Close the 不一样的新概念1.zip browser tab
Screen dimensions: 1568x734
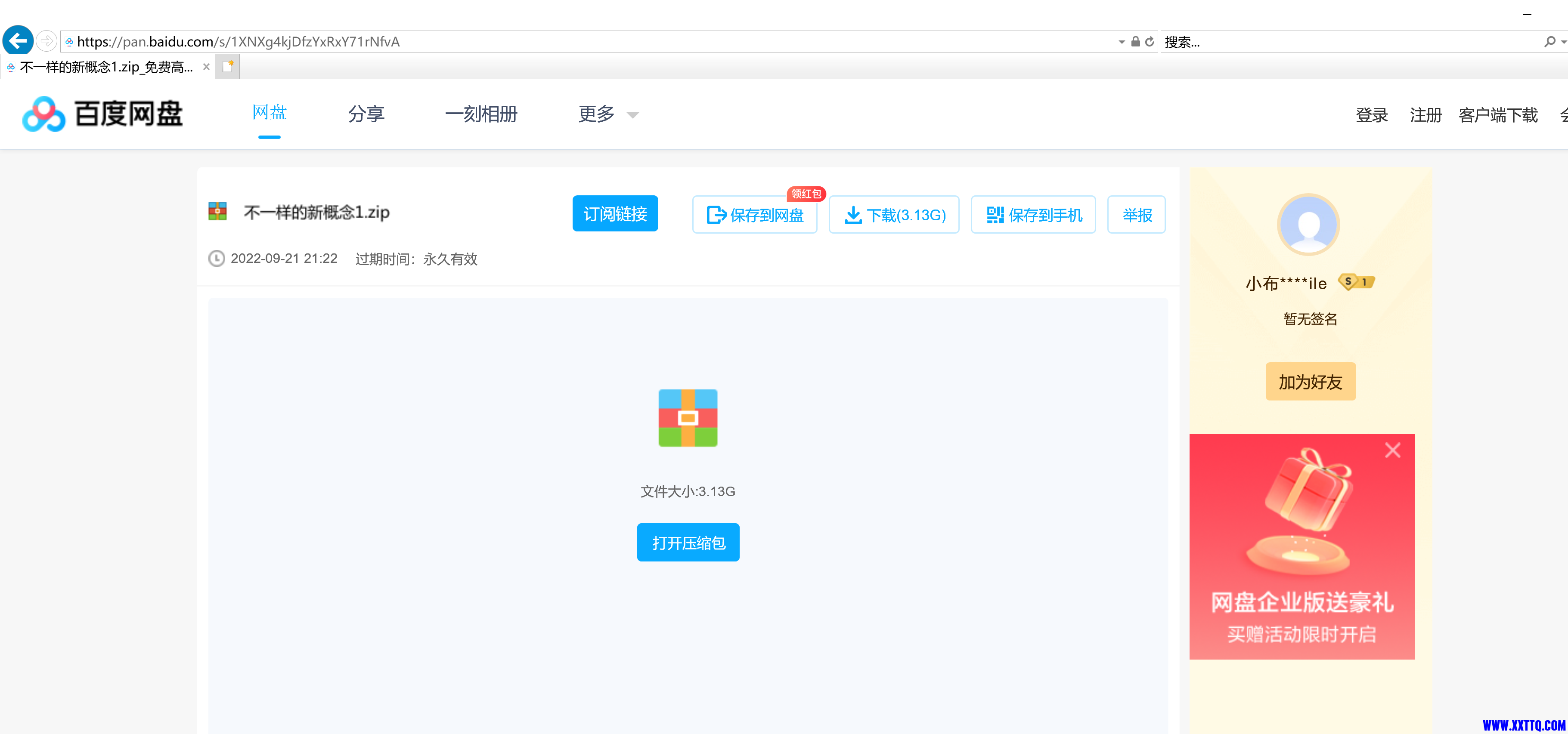(x=206, y=67)
